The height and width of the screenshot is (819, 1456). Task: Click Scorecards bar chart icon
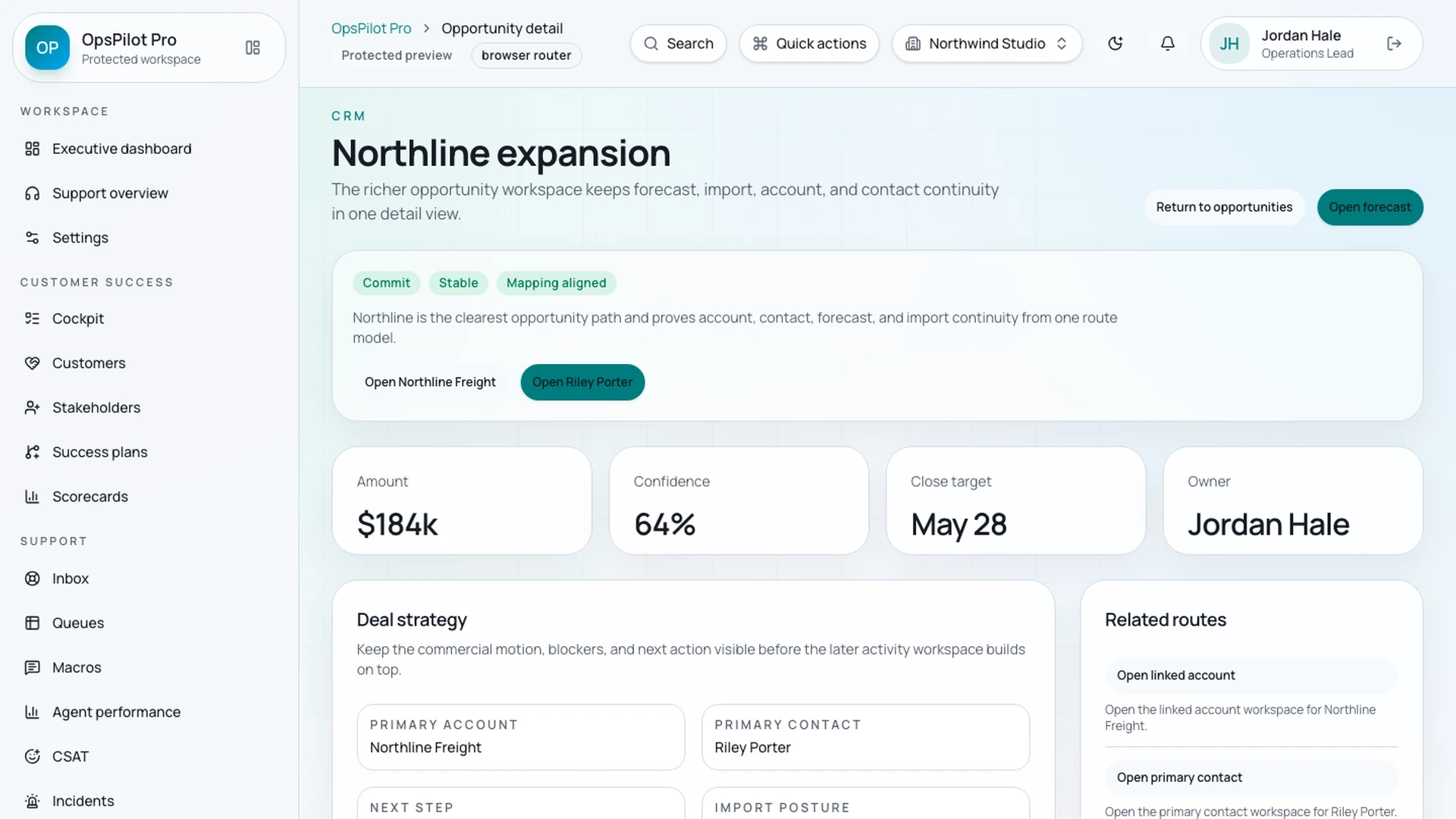point(32,497)
